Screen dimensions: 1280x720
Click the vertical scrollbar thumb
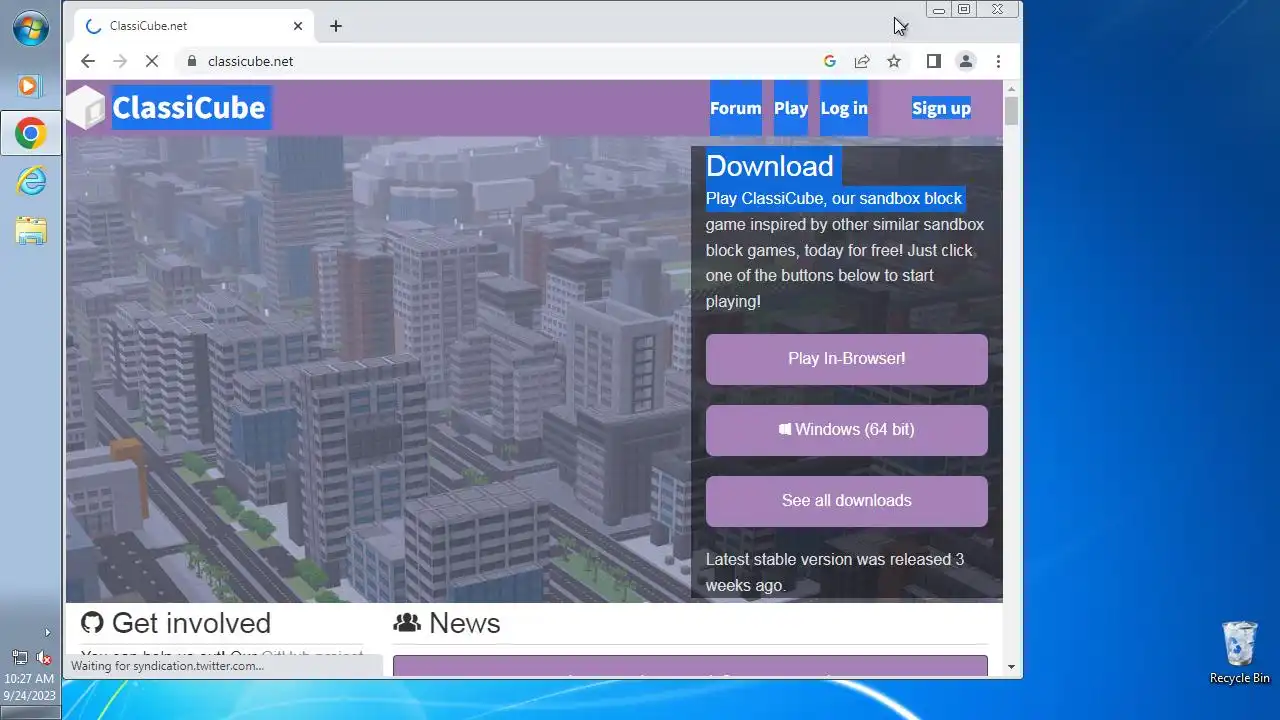click(1011, 110)
